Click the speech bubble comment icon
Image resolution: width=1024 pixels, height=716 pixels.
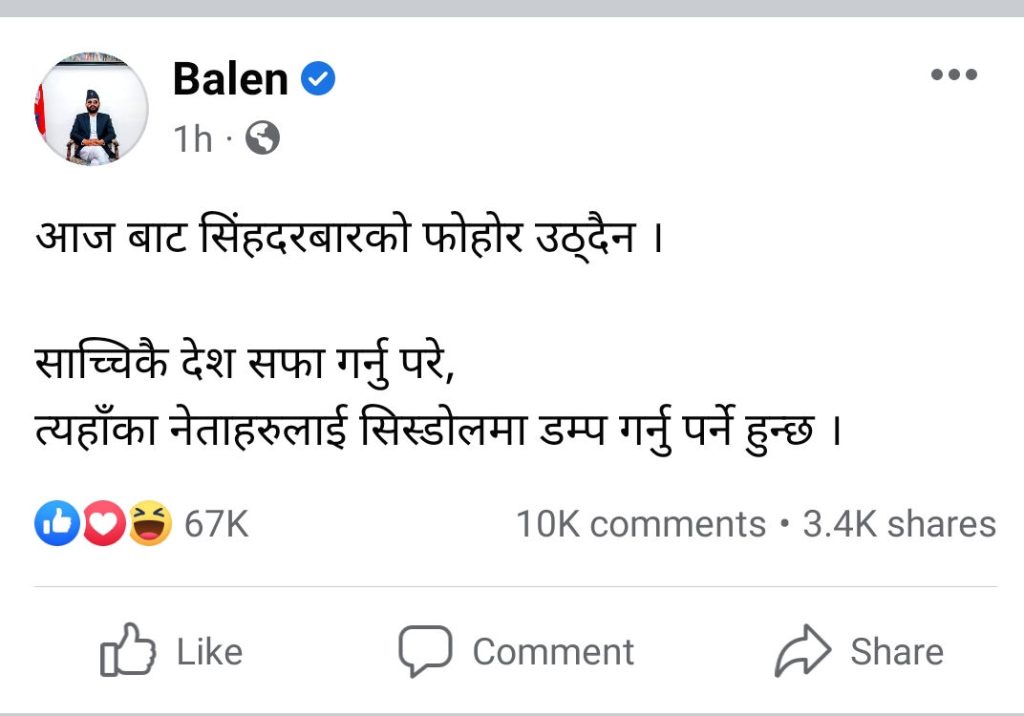click(x=425, y=652)
